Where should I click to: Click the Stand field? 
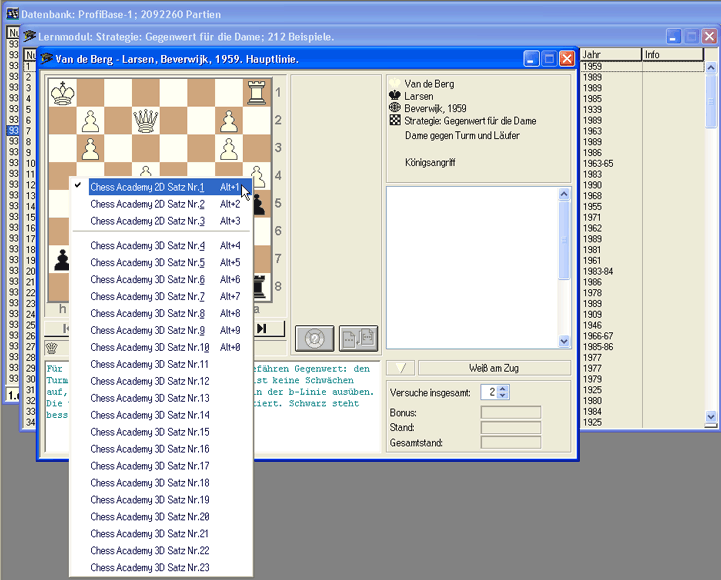[511, 428]
